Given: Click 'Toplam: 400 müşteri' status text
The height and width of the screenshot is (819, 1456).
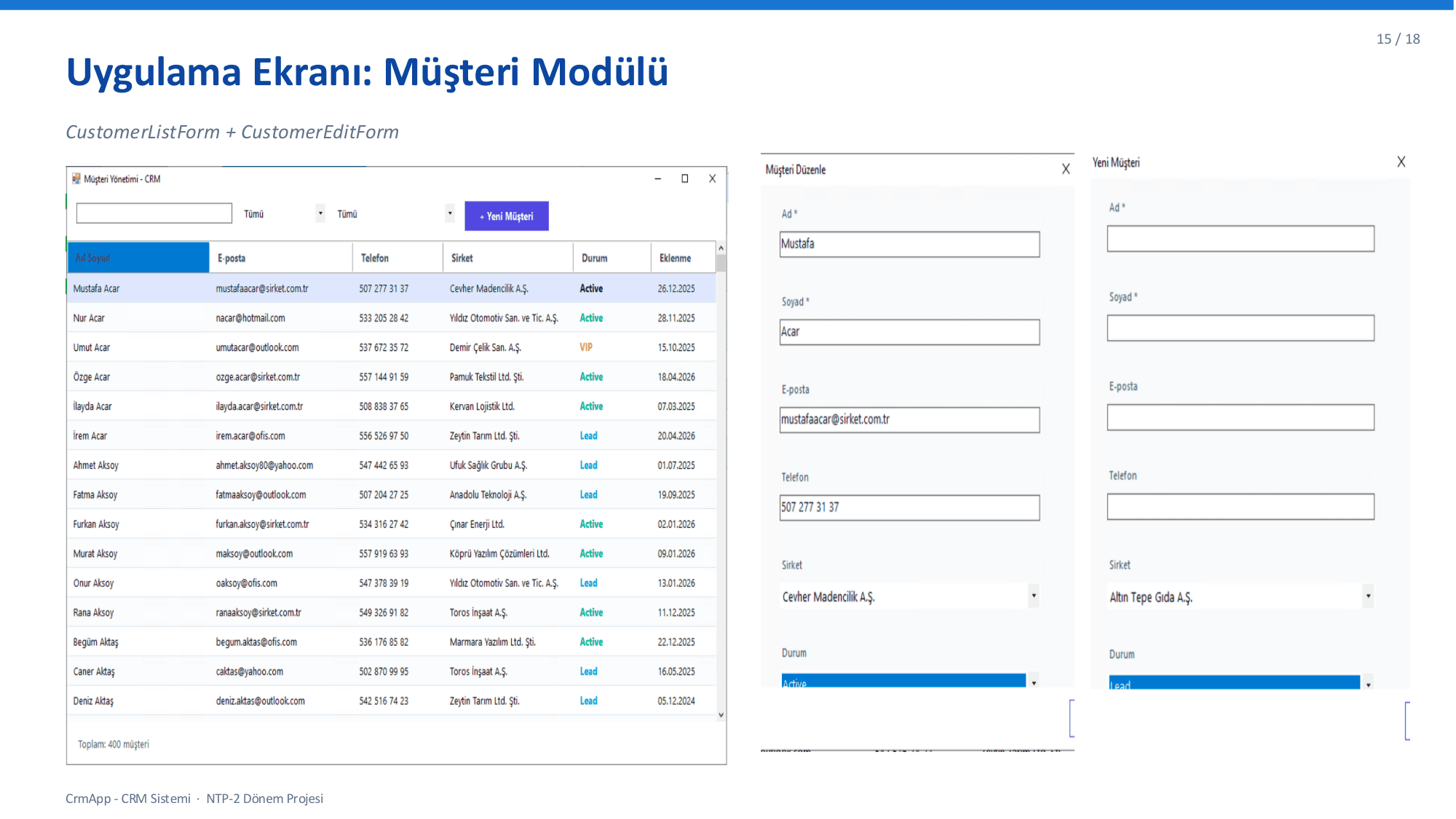Looking at the screenshot, I should point(114,744).
